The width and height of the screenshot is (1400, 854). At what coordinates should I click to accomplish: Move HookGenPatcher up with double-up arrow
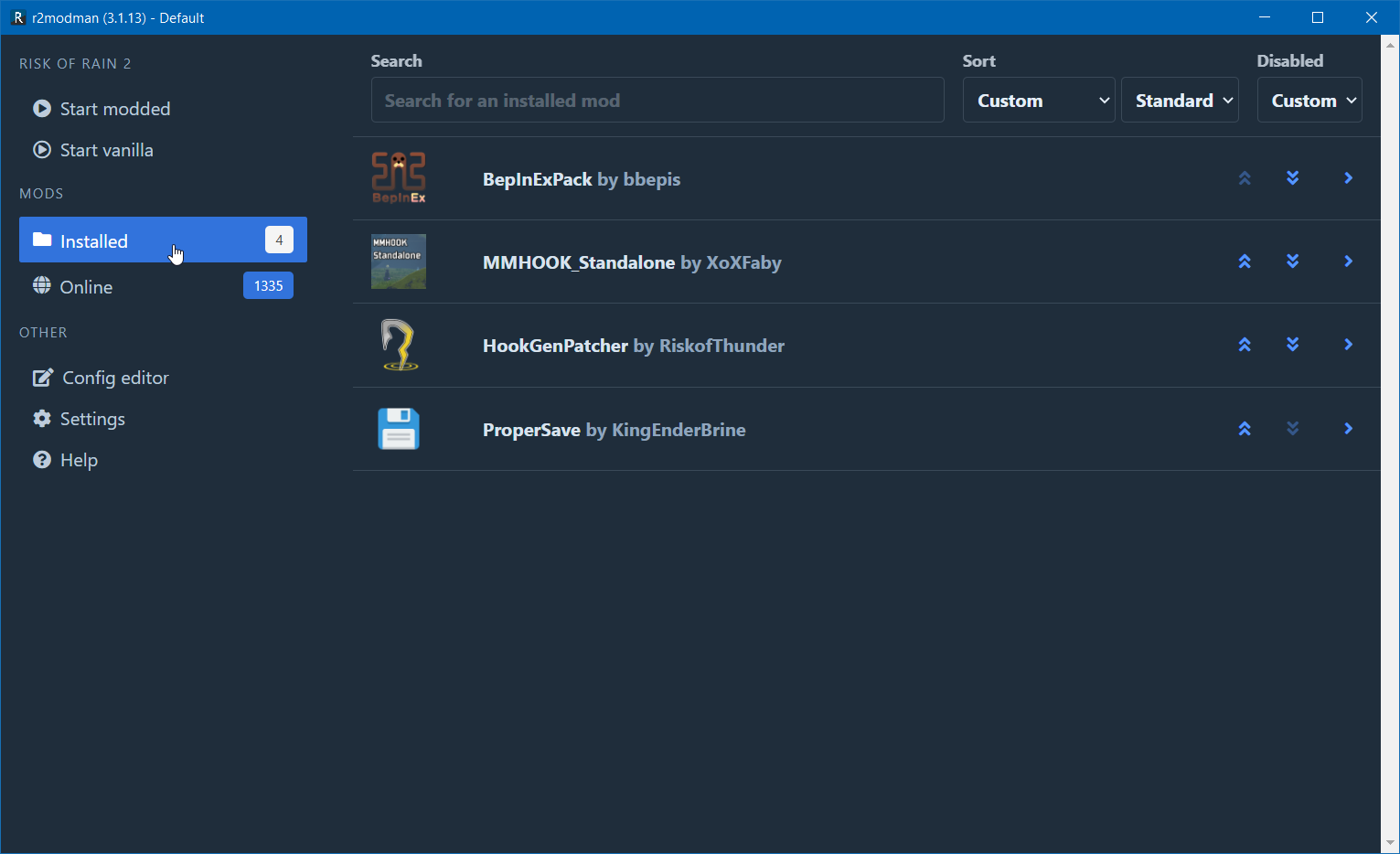coord(1245,345)
